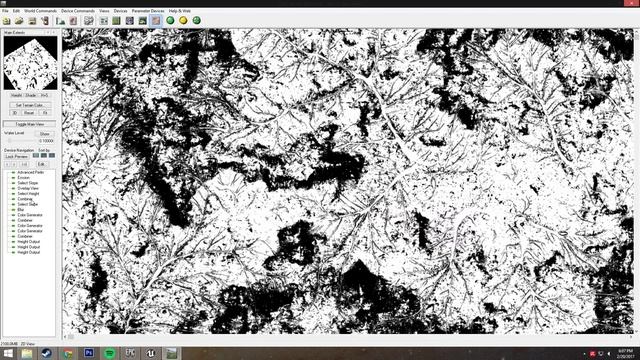Open the World Commands menu
Screen dimensions: 640x360
40,11
